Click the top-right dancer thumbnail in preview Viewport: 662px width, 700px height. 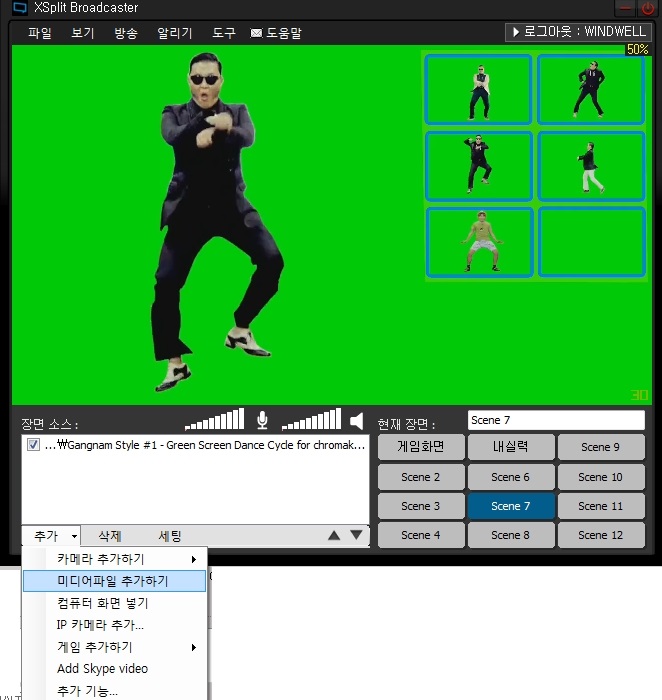coord(591,89)
